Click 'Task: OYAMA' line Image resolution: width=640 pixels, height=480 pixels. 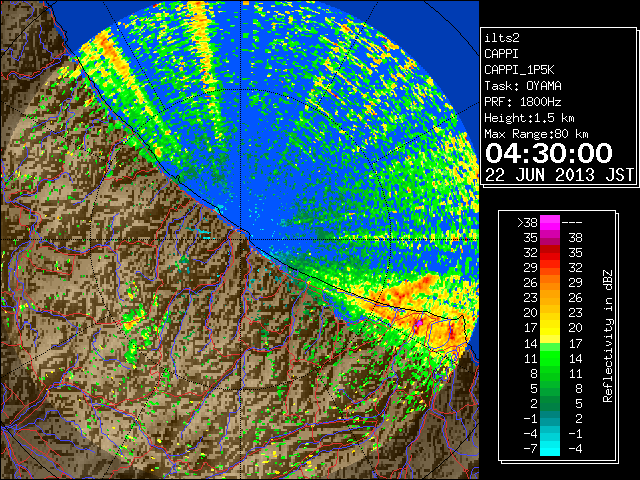pos(523,86)
